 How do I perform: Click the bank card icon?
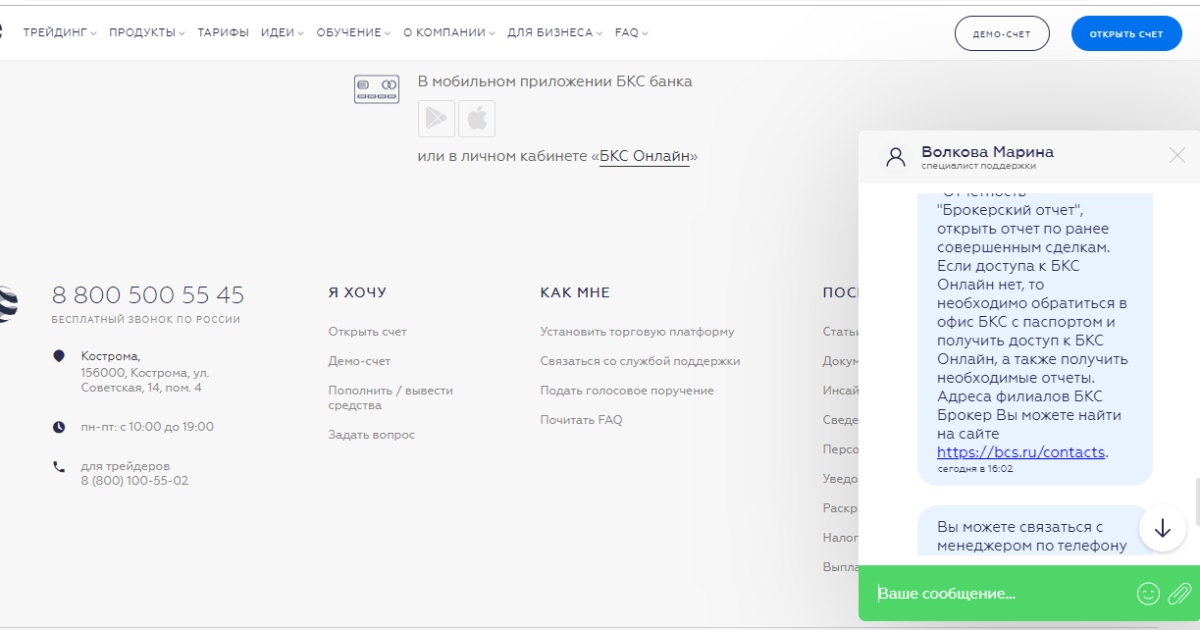click(x=377, y=89)
